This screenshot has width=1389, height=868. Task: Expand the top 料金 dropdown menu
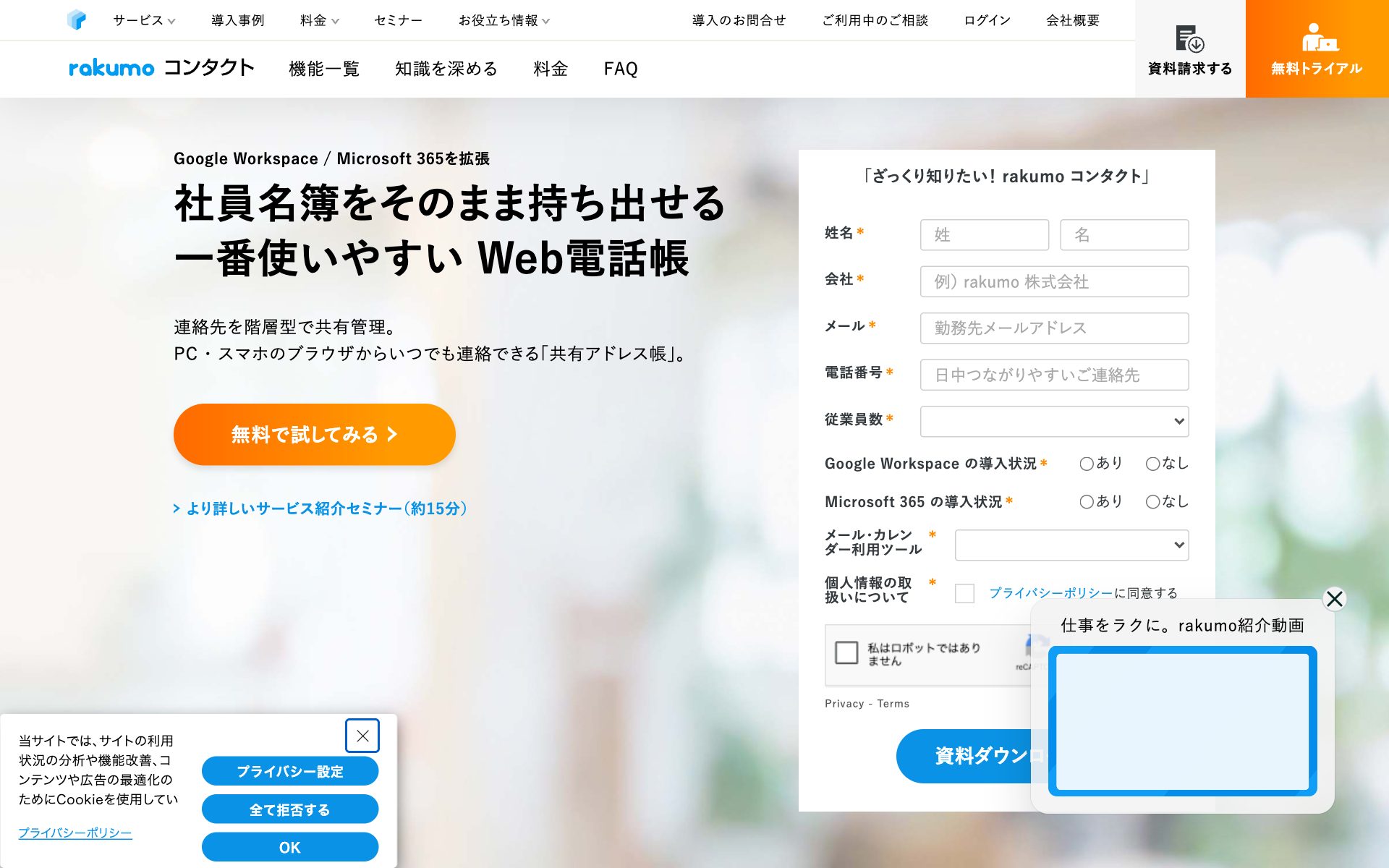tap(319, 20)
